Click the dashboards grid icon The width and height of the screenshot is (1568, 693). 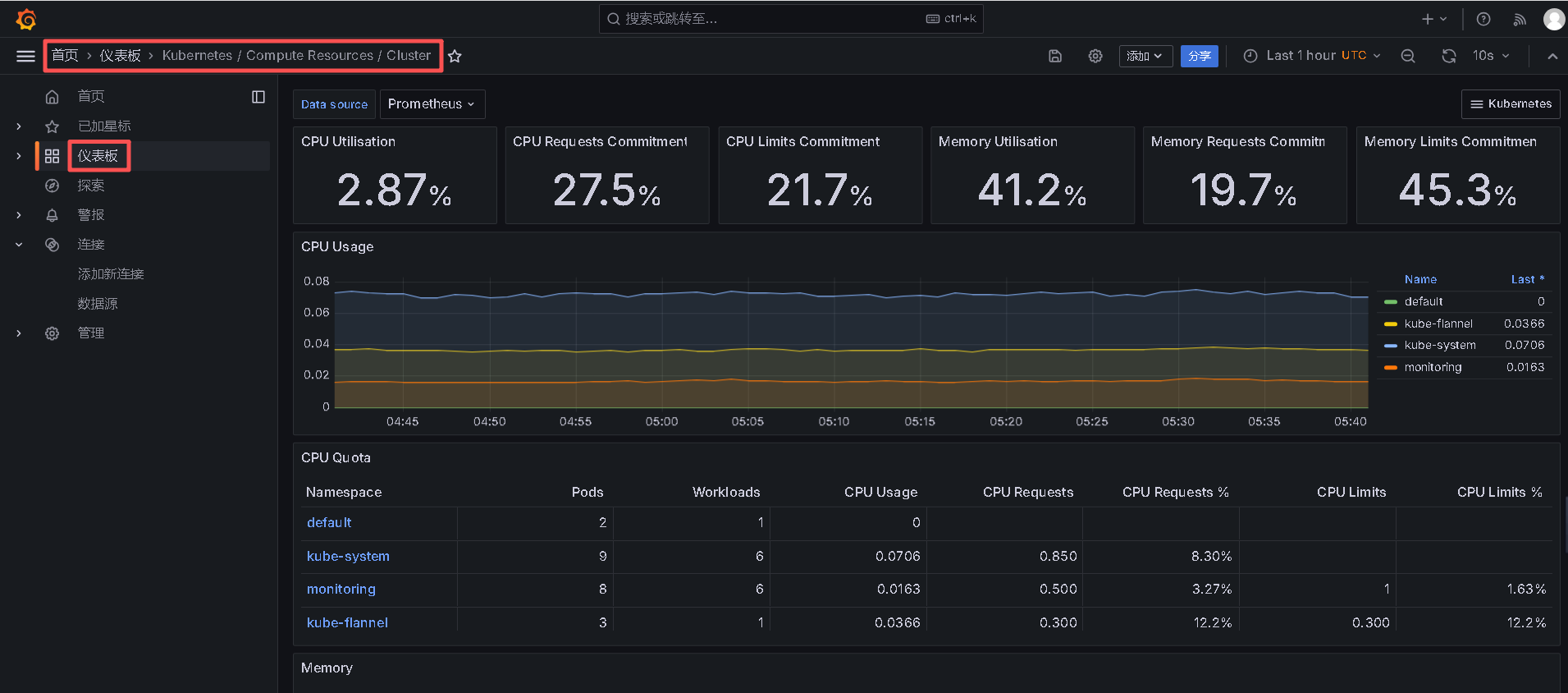tap(52, 156)
